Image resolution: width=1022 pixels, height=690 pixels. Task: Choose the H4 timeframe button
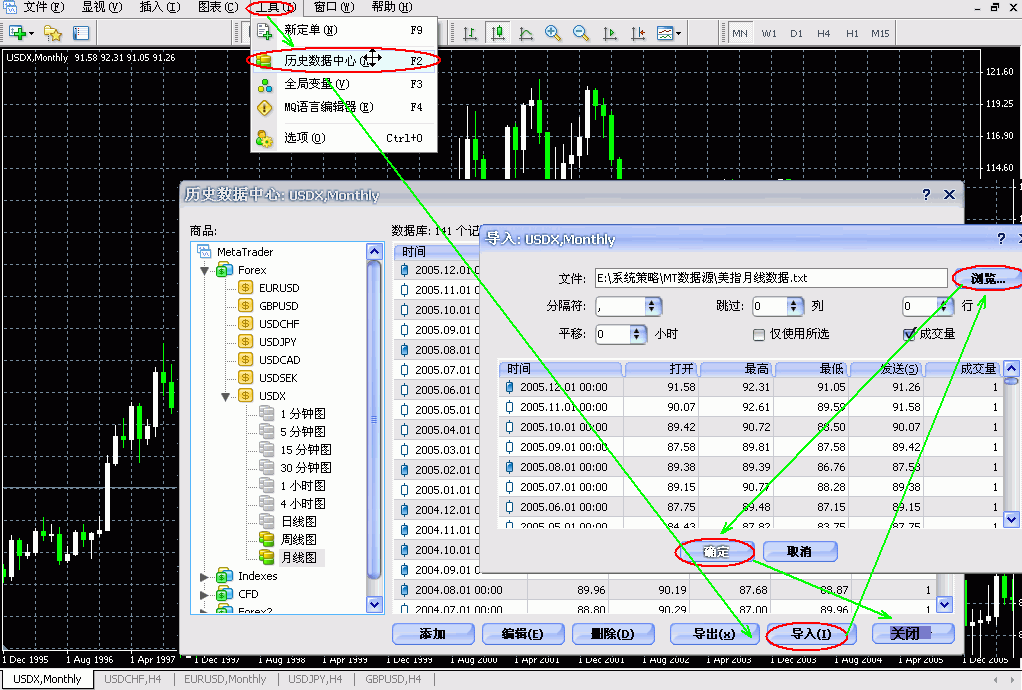(824, 33)
